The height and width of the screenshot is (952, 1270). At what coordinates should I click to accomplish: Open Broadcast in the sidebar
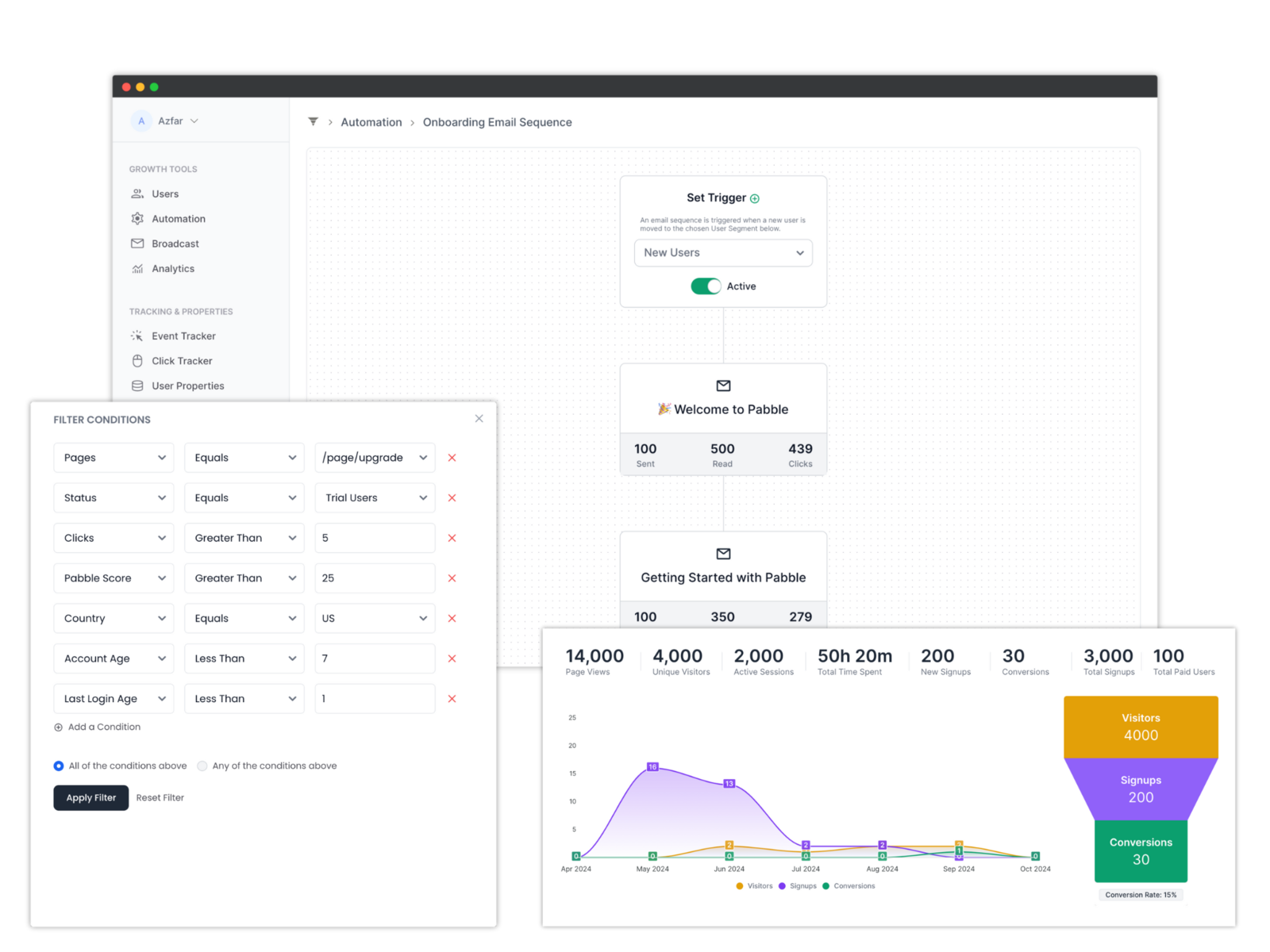coord(175,244)
